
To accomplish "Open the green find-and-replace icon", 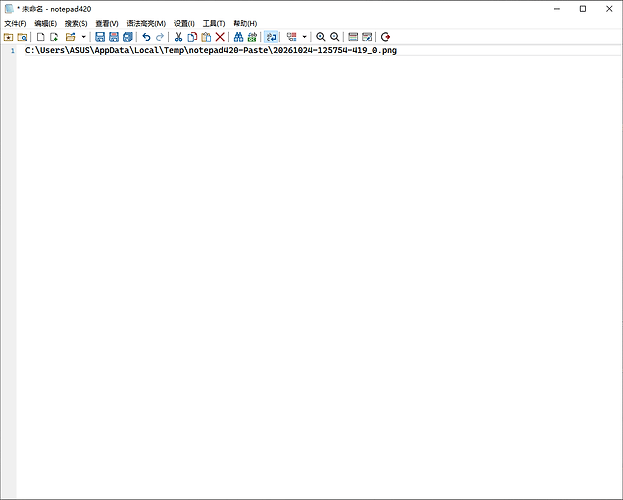I will coord(252,37).
